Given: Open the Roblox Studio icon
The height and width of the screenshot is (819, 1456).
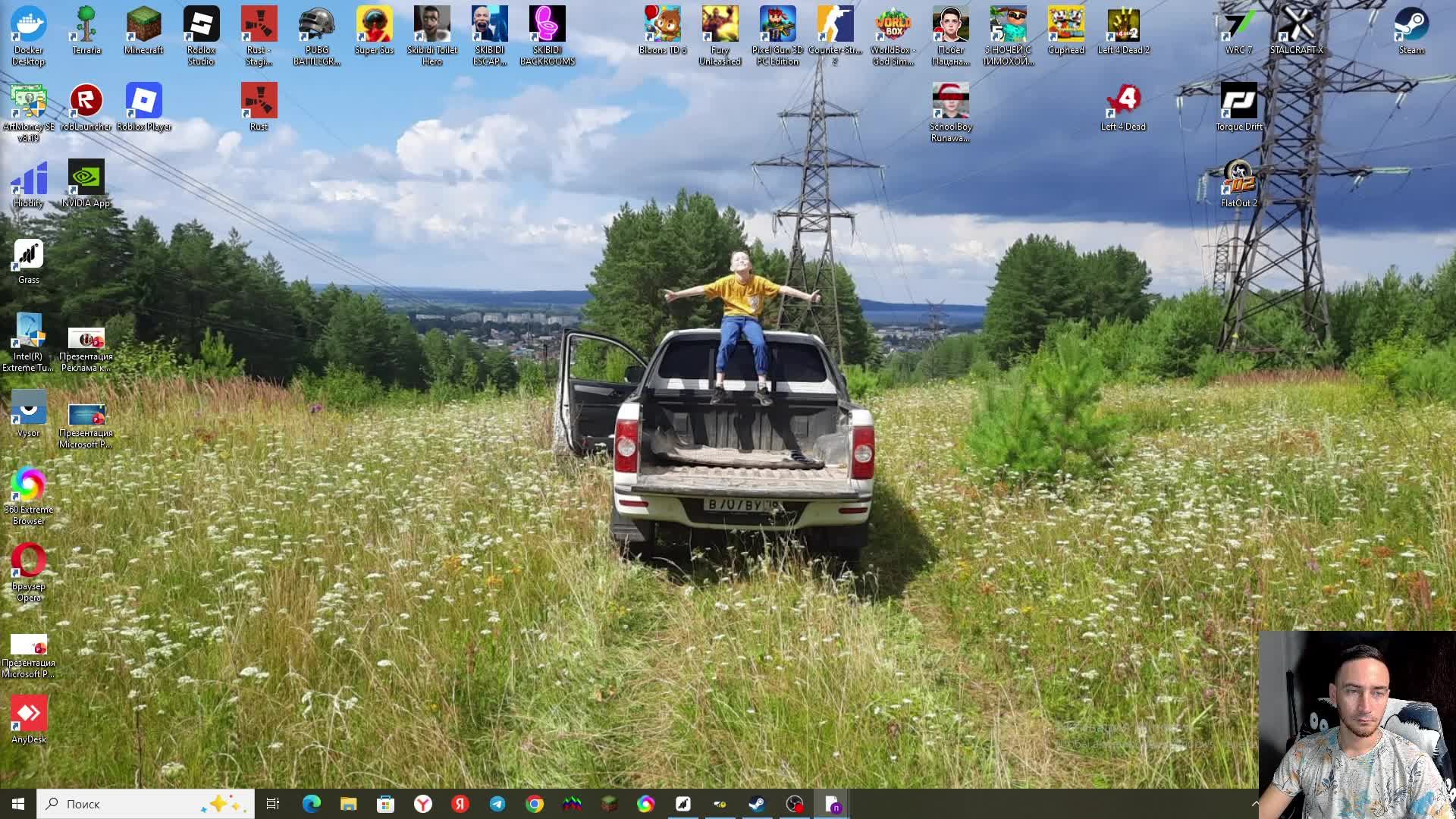Looking at the screenshot, I should tap(201, 26).
